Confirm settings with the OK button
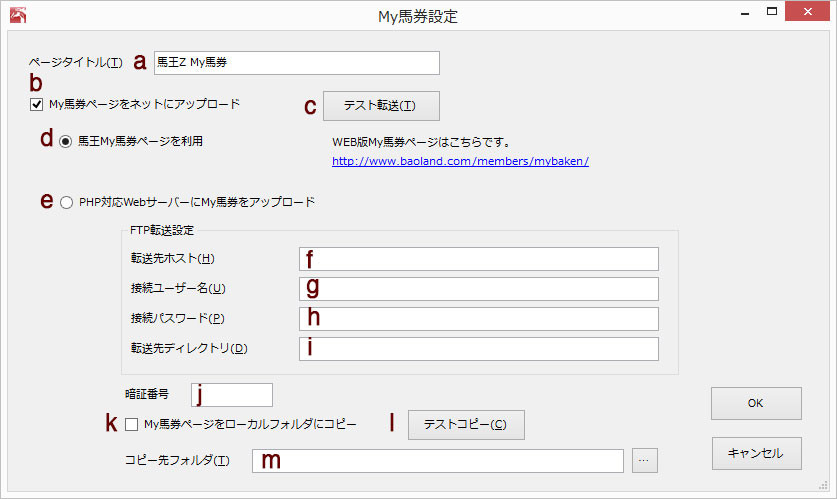The height and width of the screenshot is (499, 837). (x=756, y=403)
